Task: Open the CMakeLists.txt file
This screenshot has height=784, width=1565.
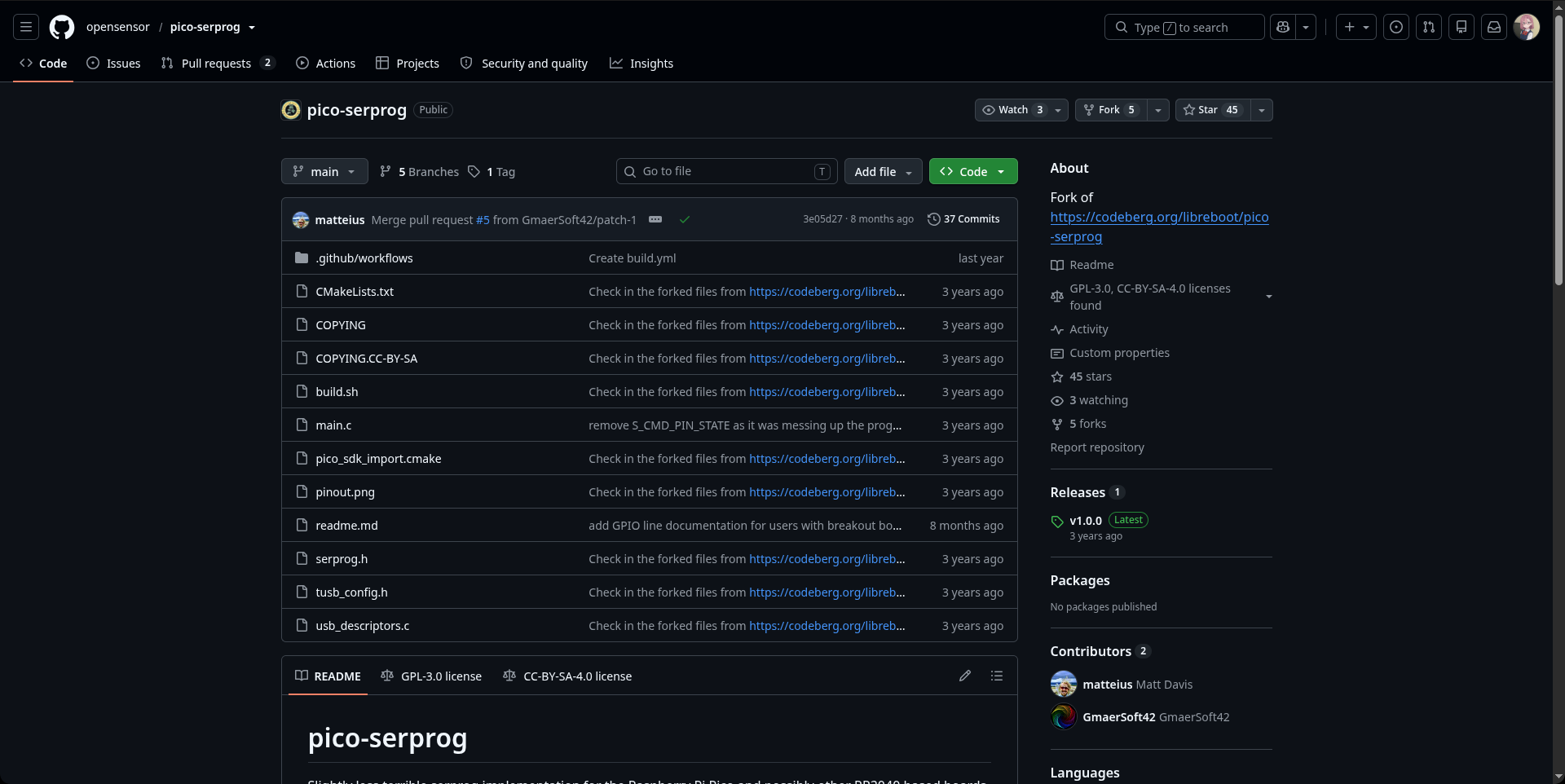Action: 355,292
